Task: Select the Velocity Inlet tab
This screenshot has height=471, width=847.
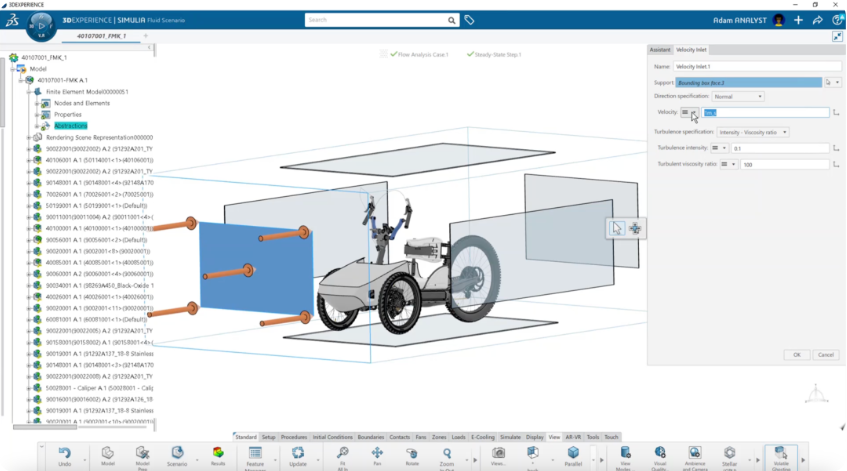Action: coord(691,50)
